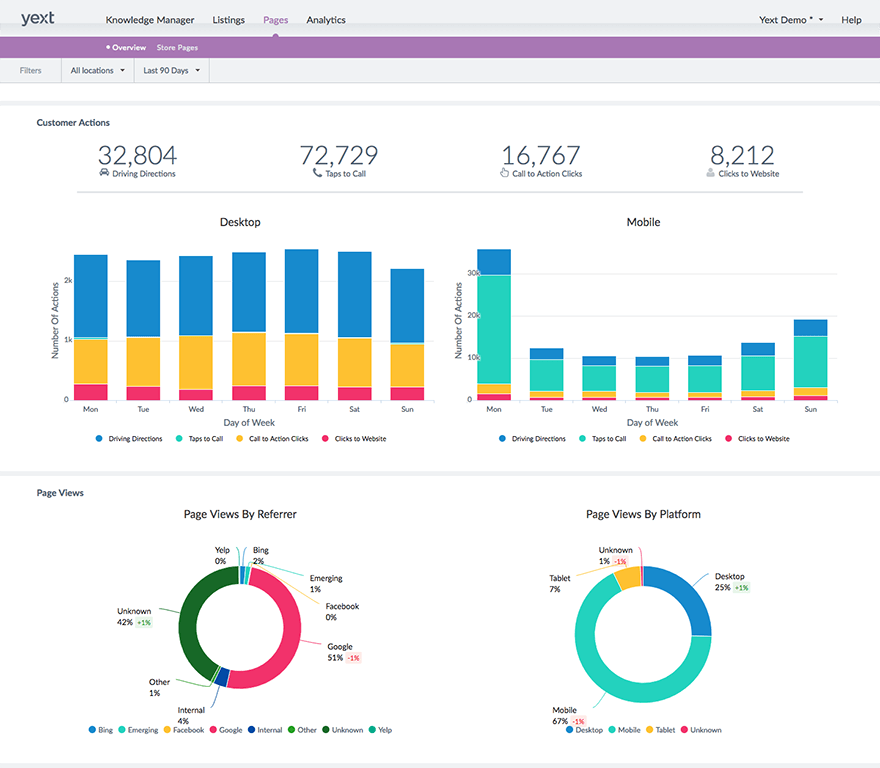880x768 pixels.
Task: Click the Yext logo
Action: point(37,18)
